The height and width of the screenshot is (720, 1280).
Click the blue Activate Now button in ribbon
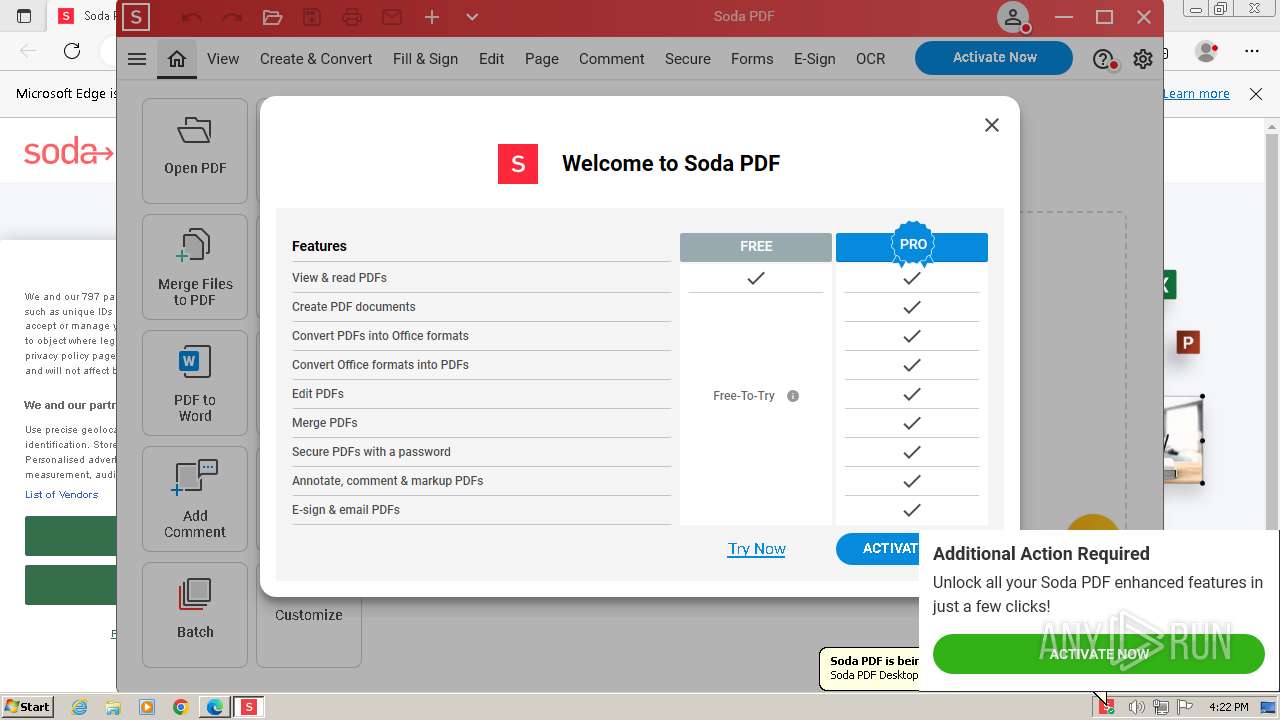(x=994, y=58)
